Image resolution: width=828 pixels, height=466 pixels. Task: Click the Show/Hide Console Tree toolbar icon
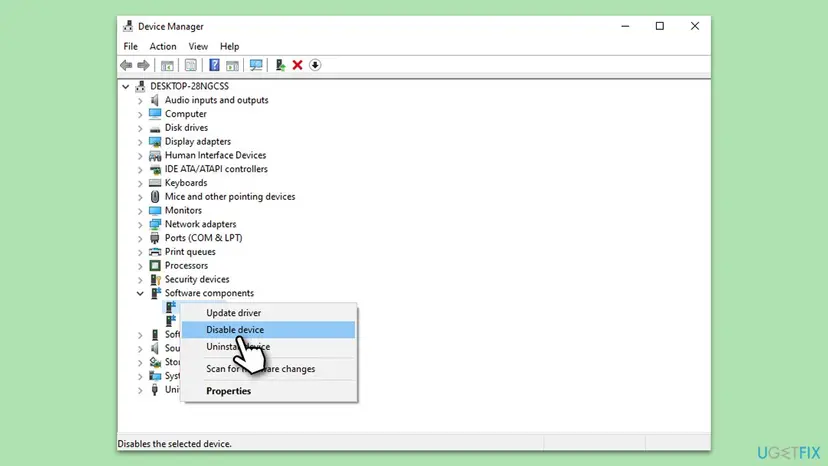pyautogui.click(x=167, y=65)
